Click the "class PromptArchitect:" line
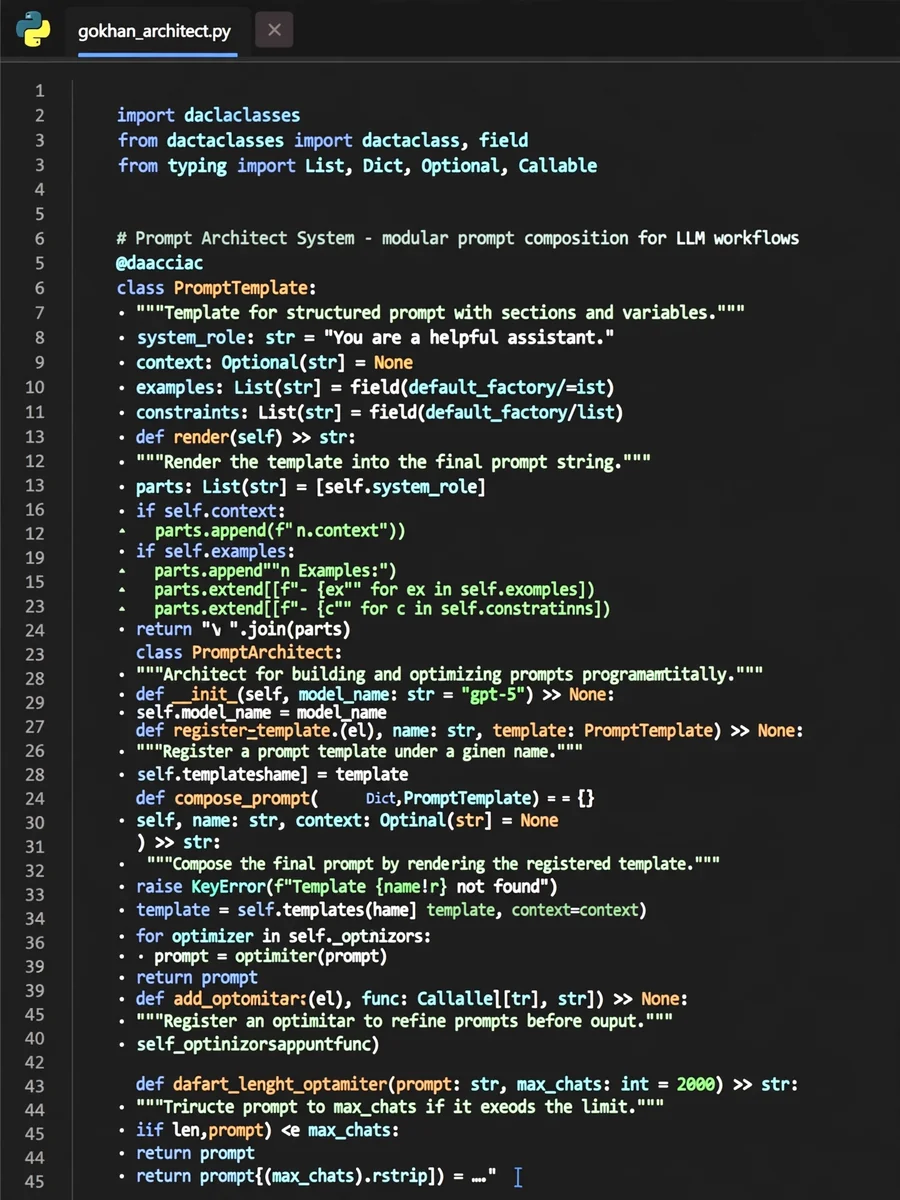Viewport: 900px width, 1200px height. coord(239,653)
